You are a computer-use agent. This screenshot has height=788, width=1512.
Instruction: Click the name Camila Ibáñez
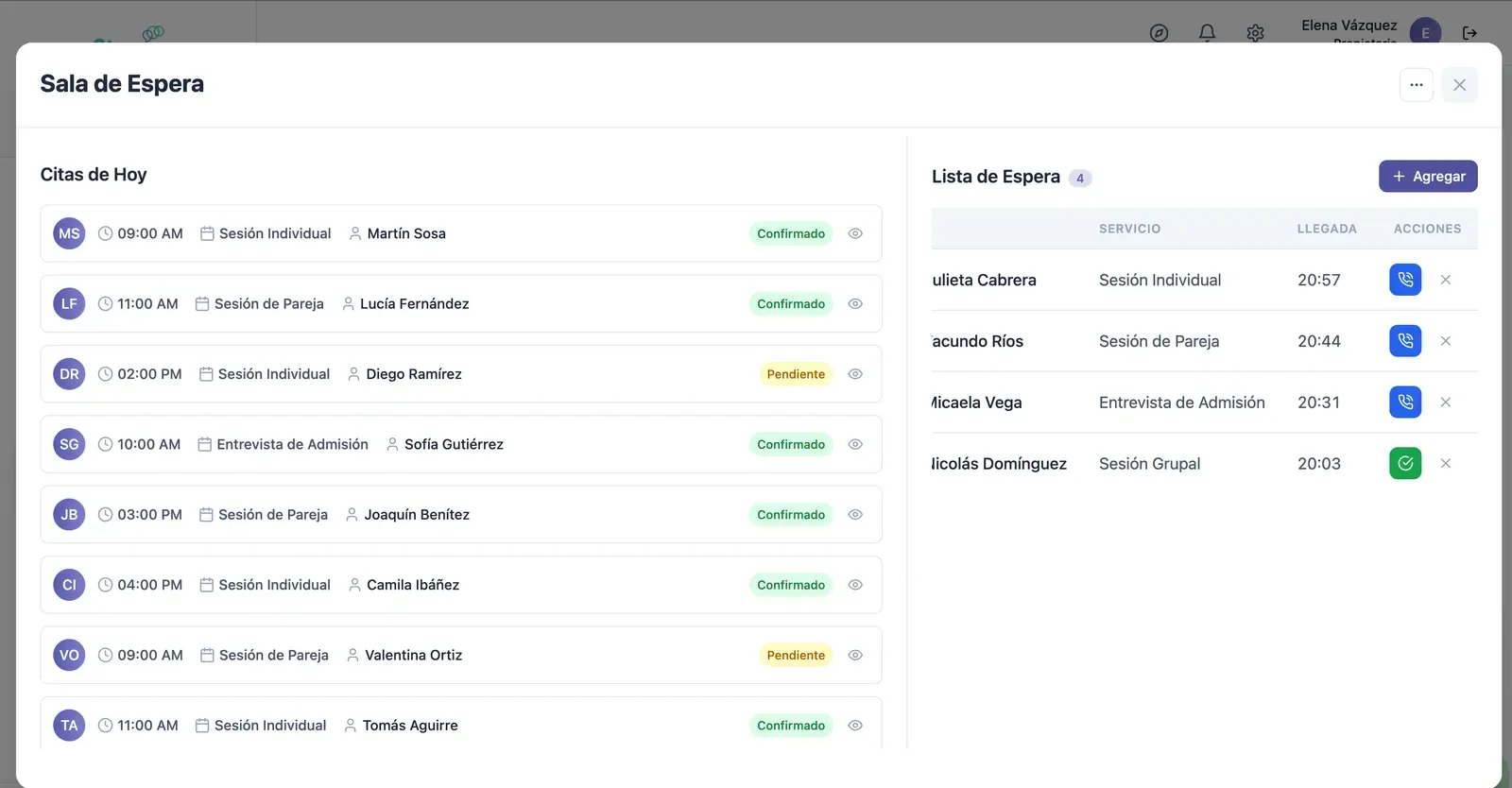413,585
